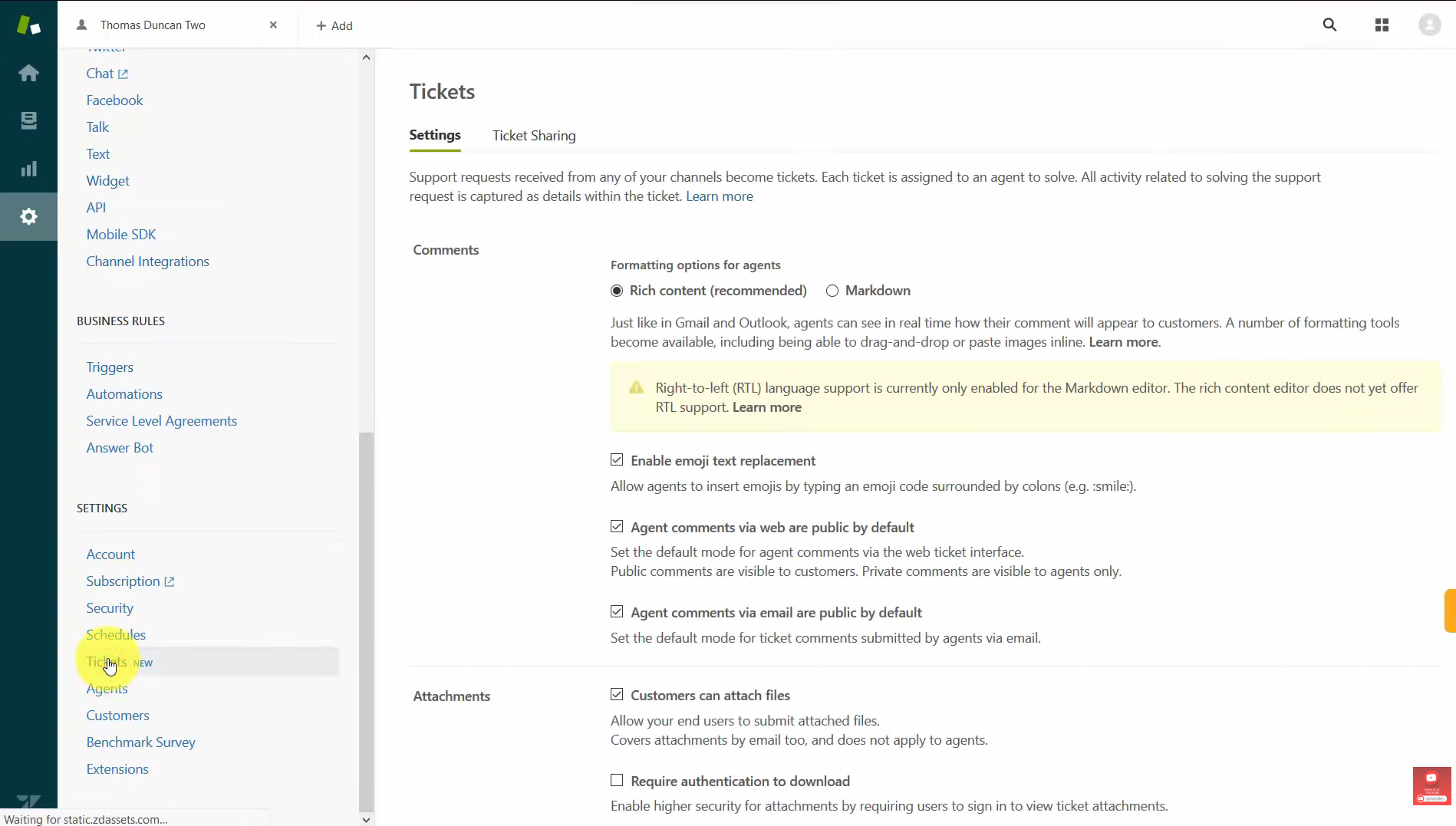
Task: Click Learn more after ticket description
Action: point(720,196)
